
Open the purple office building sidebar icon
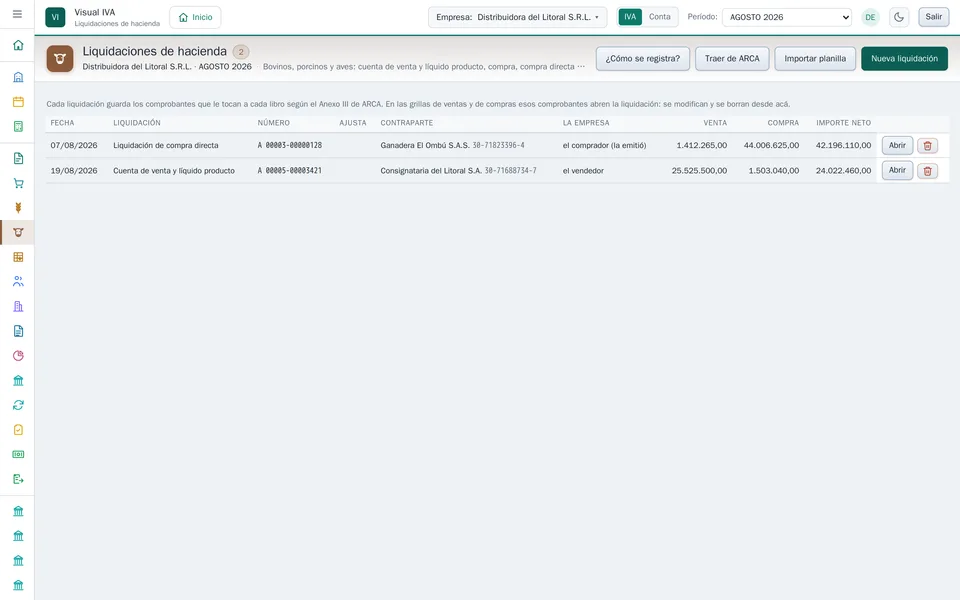[18, 307]
